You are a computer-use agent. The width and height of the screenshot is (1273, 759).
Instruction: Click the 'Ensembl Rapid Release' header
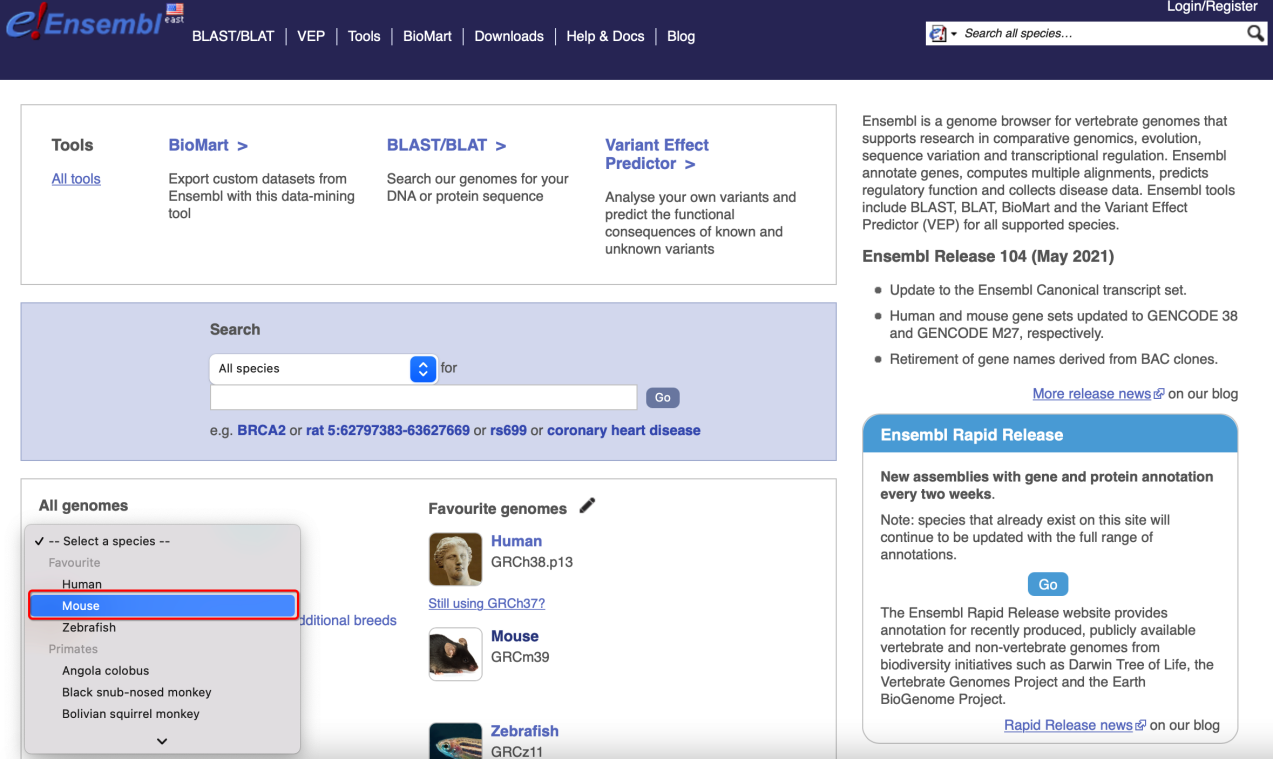(1050, 435)
